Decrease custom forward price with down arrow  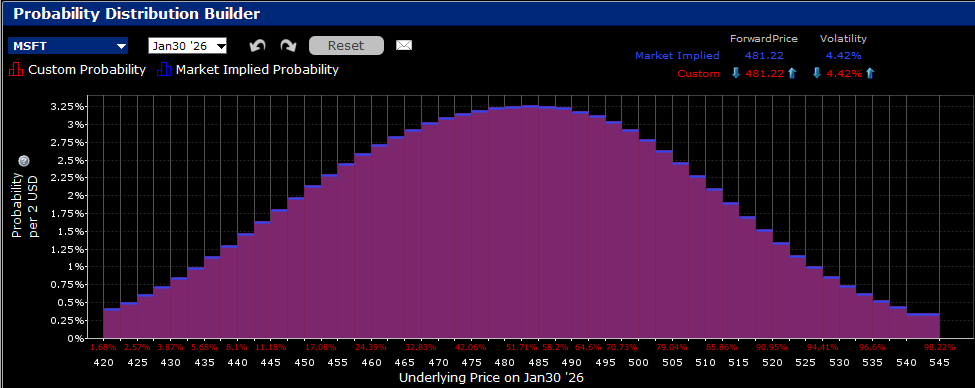coord(736,73)
